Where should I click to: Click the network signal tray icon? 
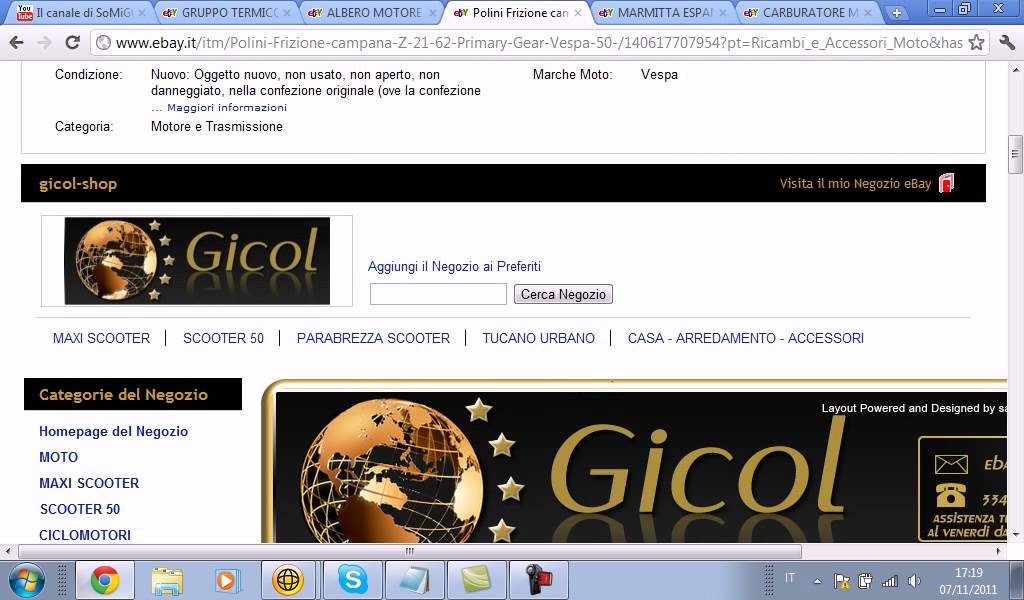pos(889,580)
